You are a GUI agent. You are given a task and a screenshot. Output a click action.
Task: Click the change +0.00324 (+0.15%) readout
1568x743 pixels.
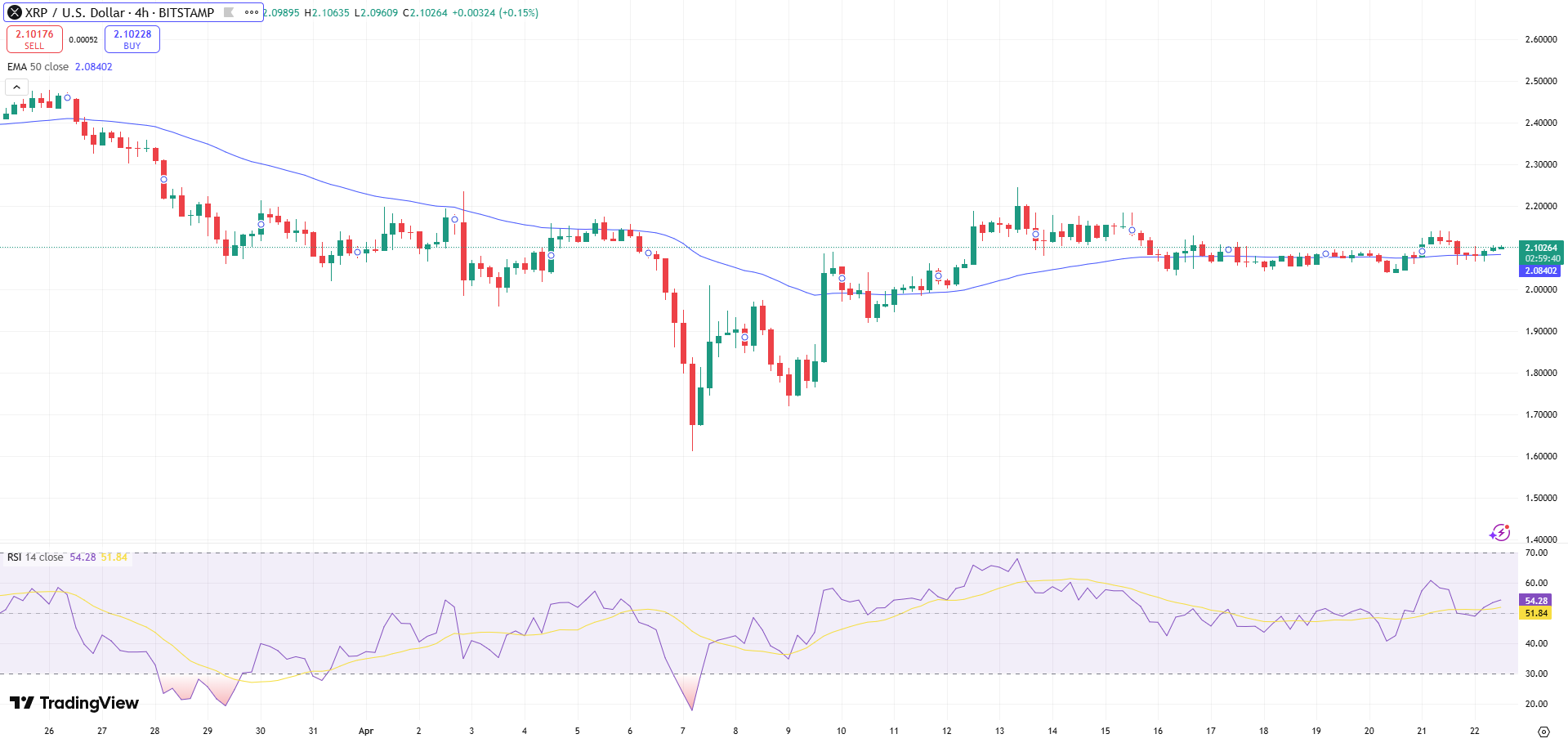[x=495, y=13]
